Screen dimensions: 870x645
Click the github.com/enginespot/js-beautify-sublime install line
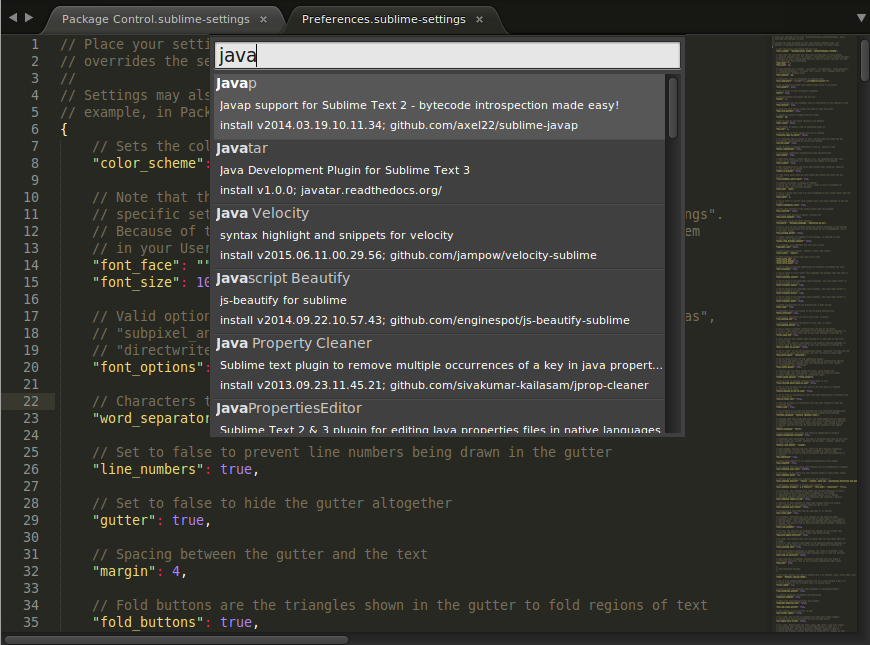click(424, 320)
